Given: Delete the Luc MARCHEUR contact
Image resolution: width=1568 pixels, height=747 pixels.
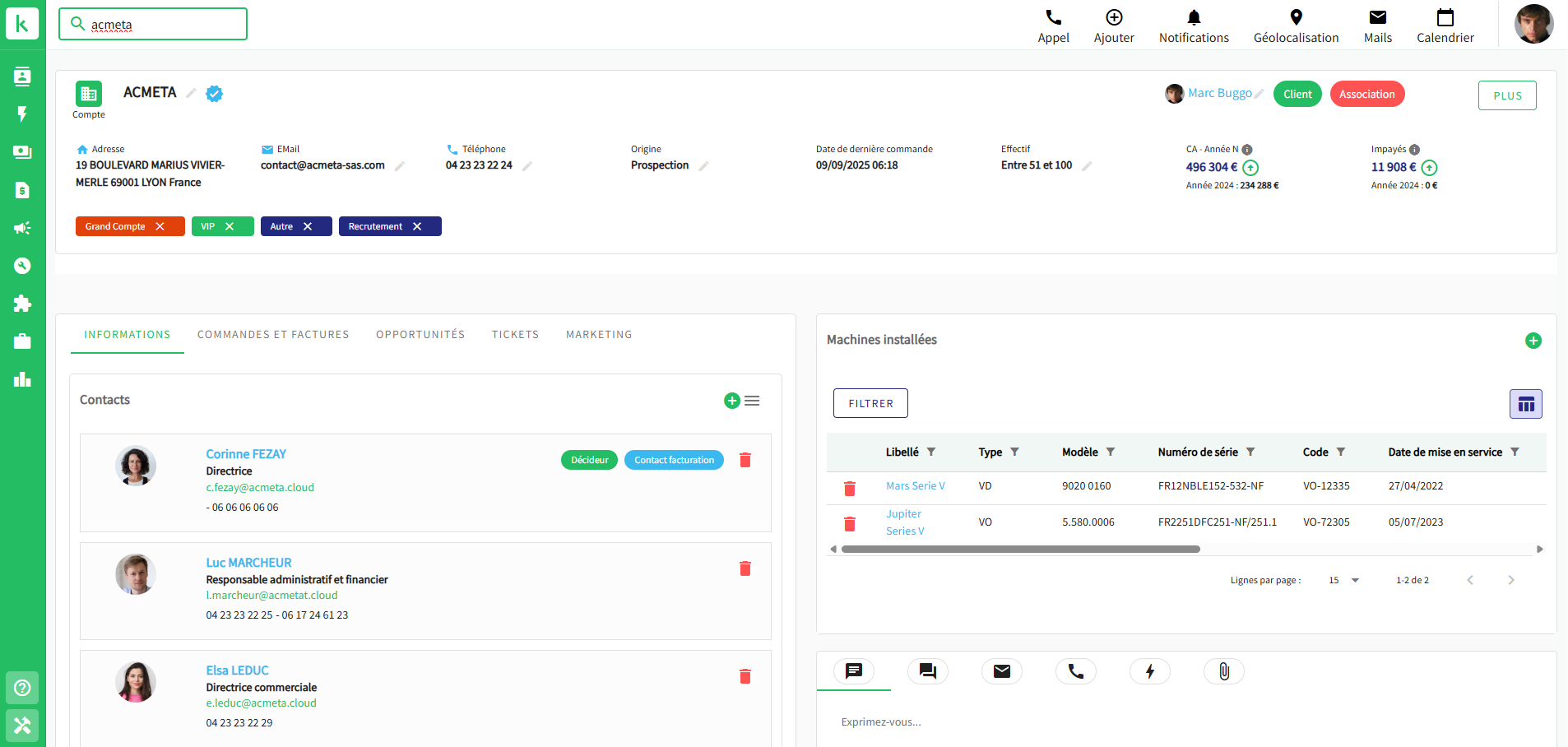Looking at the screenshot, I should pyautogui.click(x=745, y=568).
